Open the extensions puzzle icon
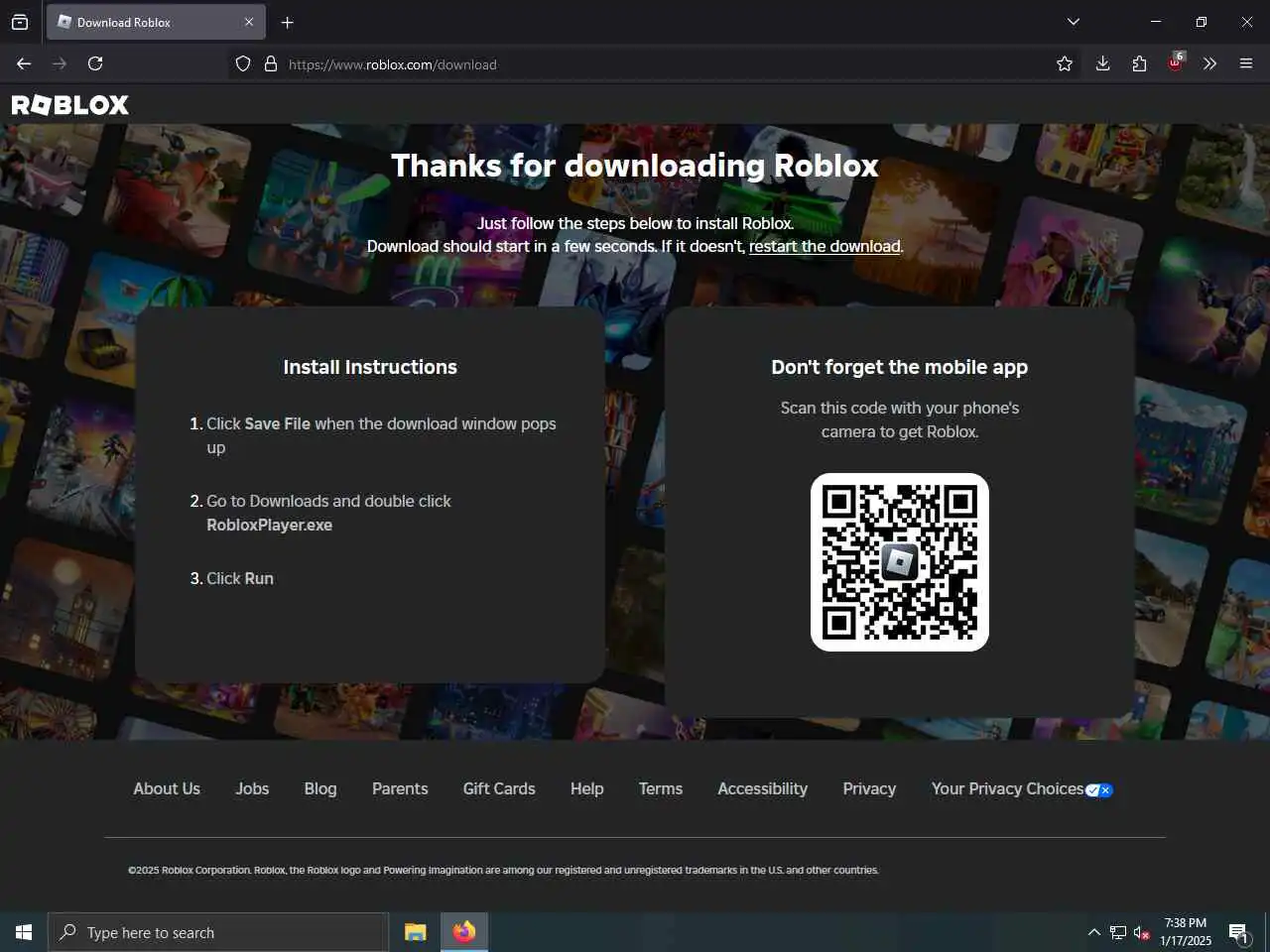The height and width of the screenshot is (952, 1270). pos(1139,63)
